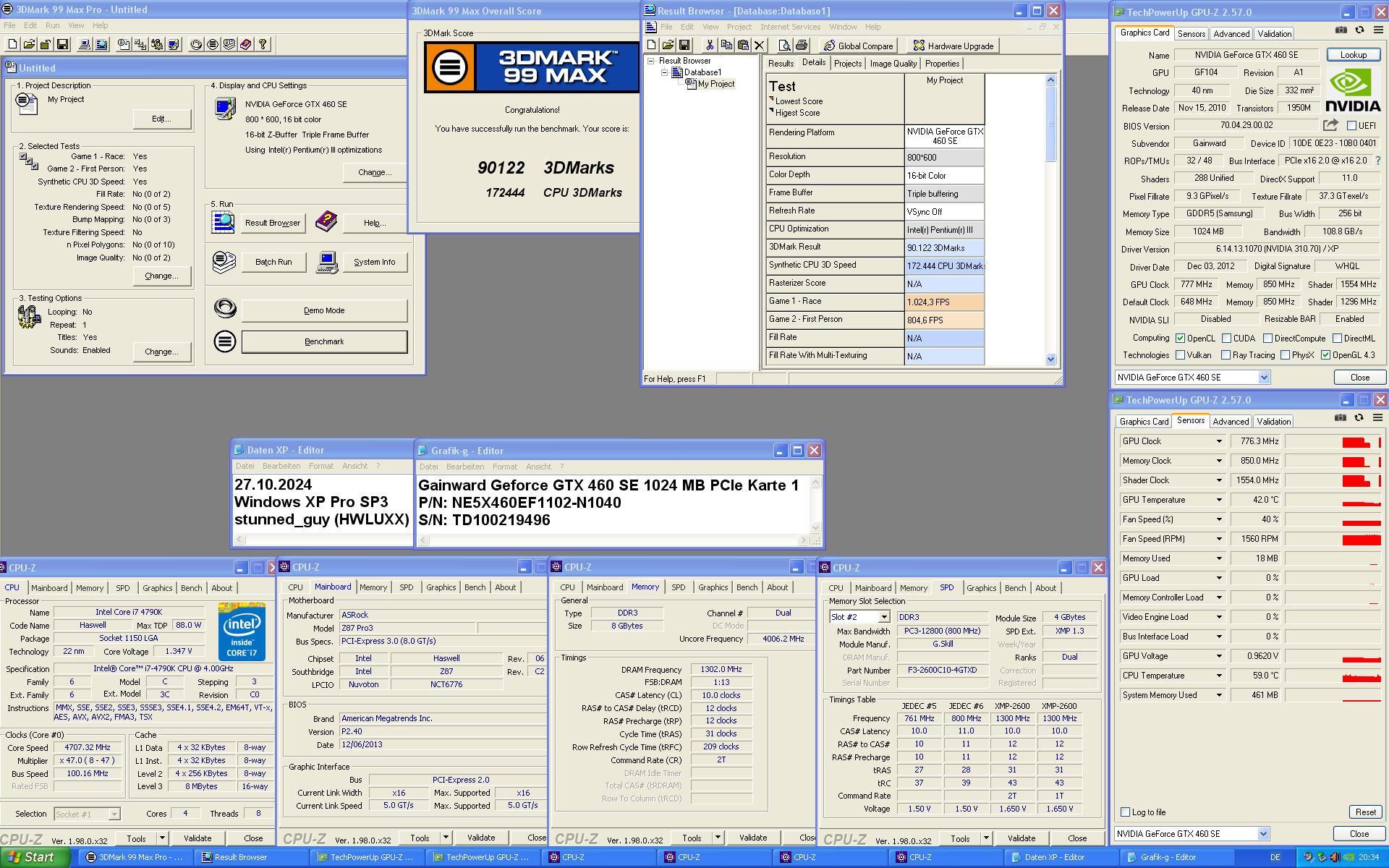The width and height of the screenshot is (1389, 868).
Task: Toggle the PhysX checkbox
Action: click(1285, 355)
